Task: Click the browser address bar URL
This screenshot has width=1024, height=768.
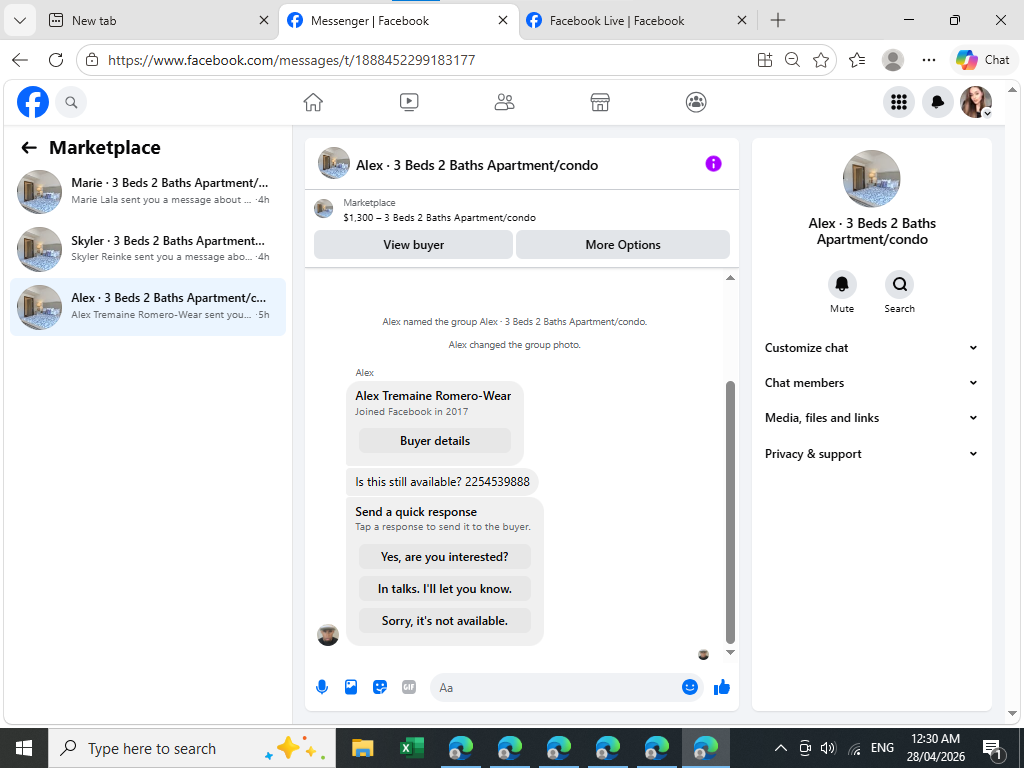Action: [x=291, y=60]
